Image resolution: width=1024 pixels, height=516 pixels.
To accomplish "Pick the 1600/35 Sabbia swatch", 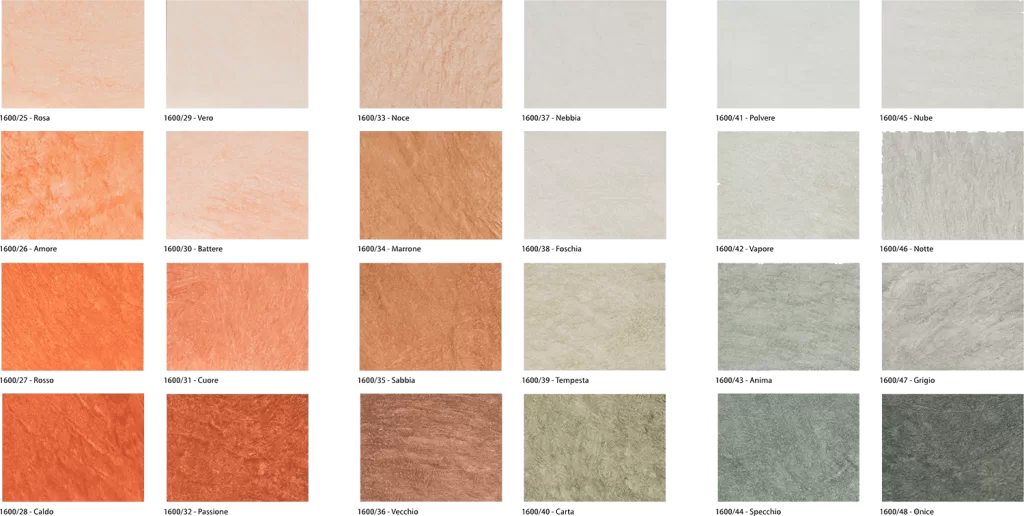I will click(x=431, y=316).
